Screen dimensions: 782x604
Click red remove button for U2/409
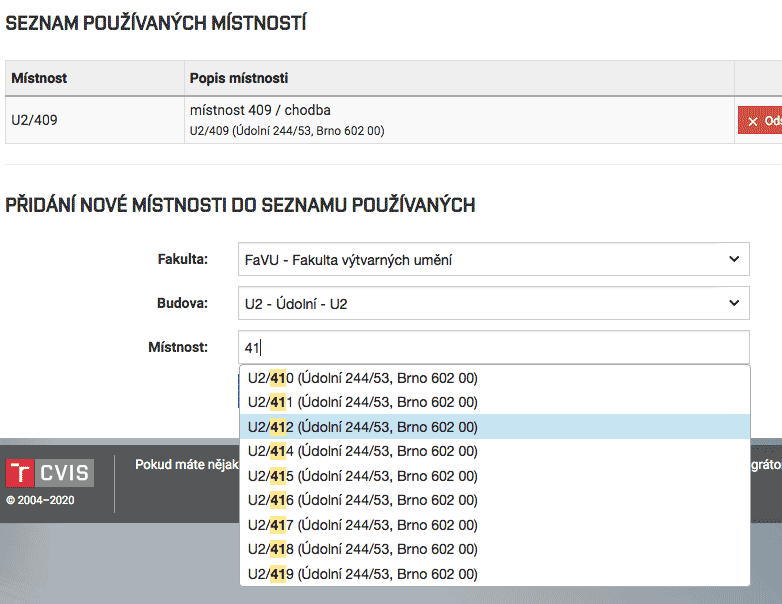760,120
